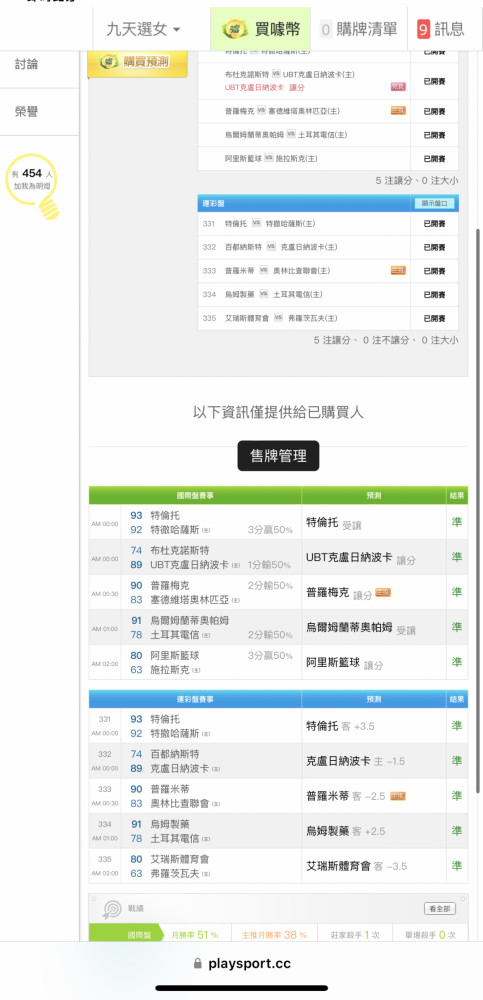The image size is (483, 1000).
Task: Click the 購買預測 coin button
Action: (137, 62)
